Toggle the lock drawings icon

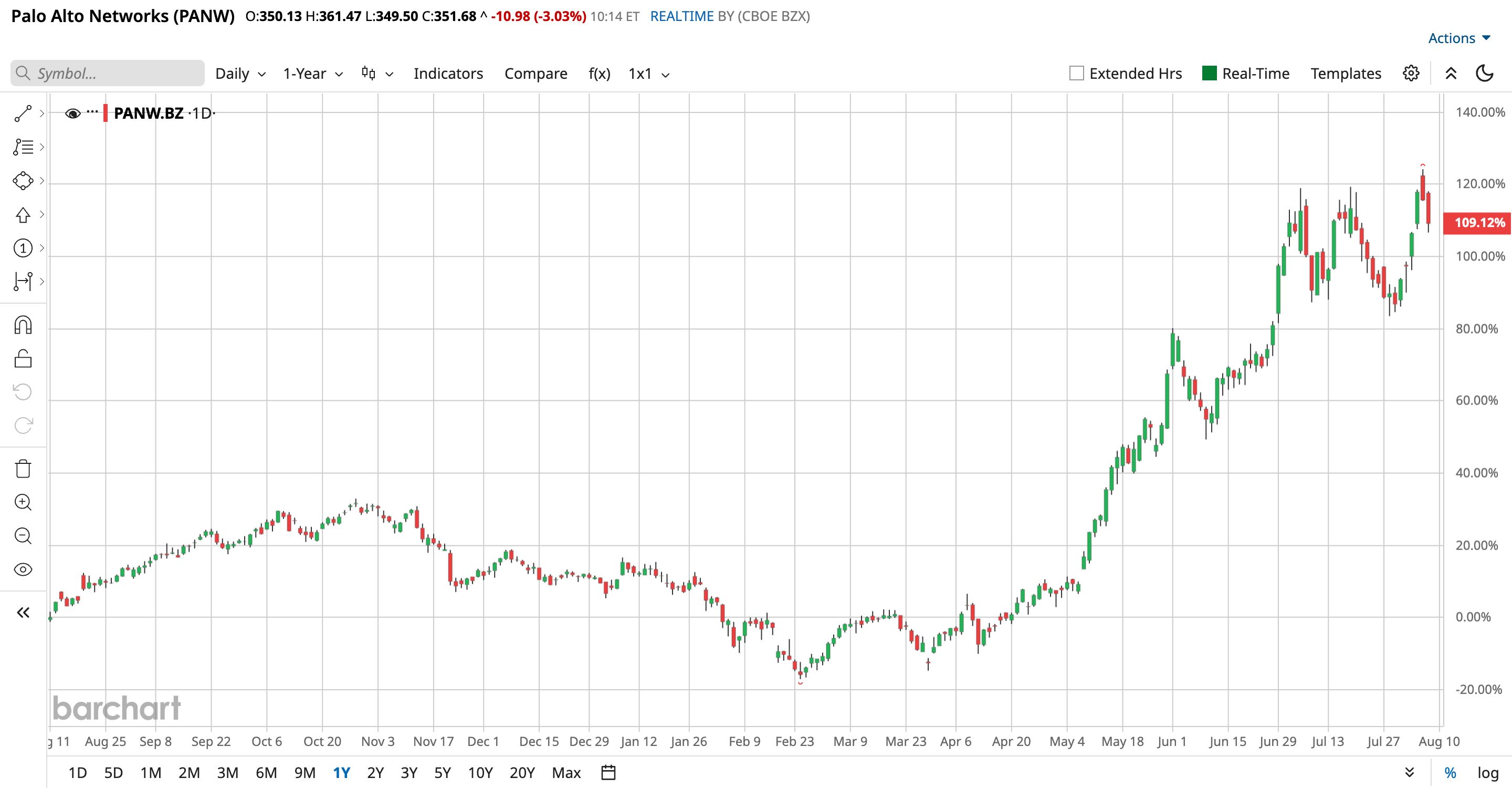coord(23,358)
